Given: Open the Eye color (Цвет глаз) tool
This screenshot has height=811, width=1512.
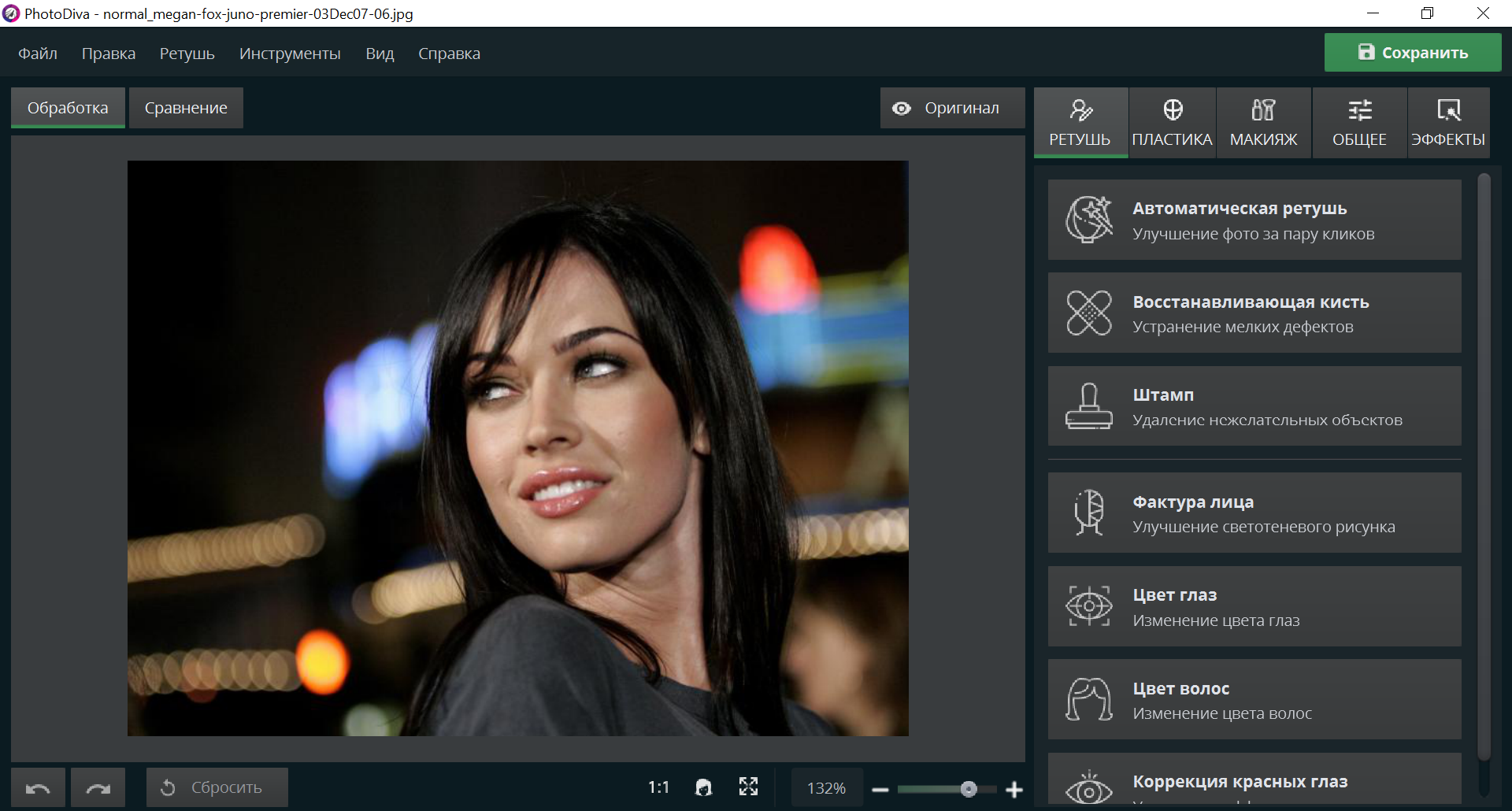Looking at the screenshot, I should point(1254,606).
